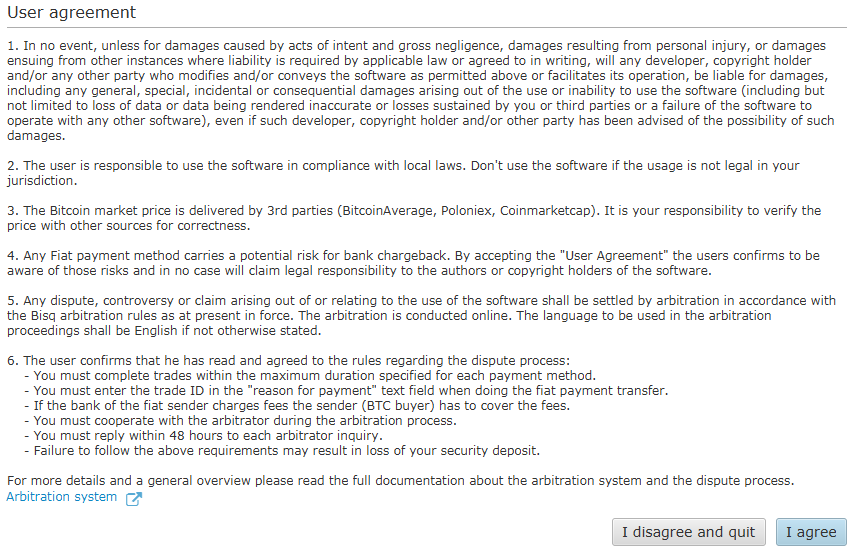
Task: Click clause 2 about compliance with local laws
Action: coord(403,173)
